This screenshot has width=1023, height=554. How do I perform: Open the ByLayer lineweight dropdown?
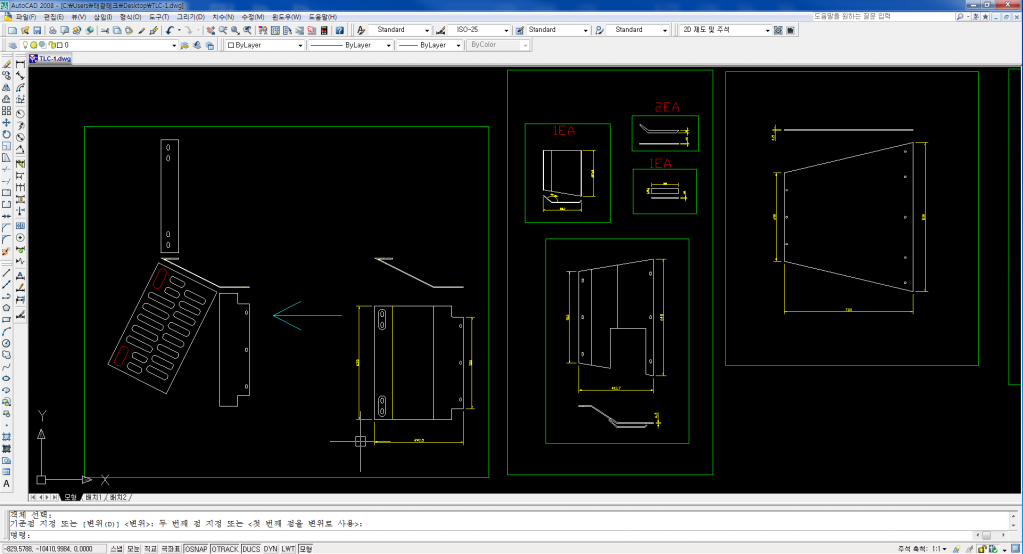pyautogui.click(x=458, y=46)
